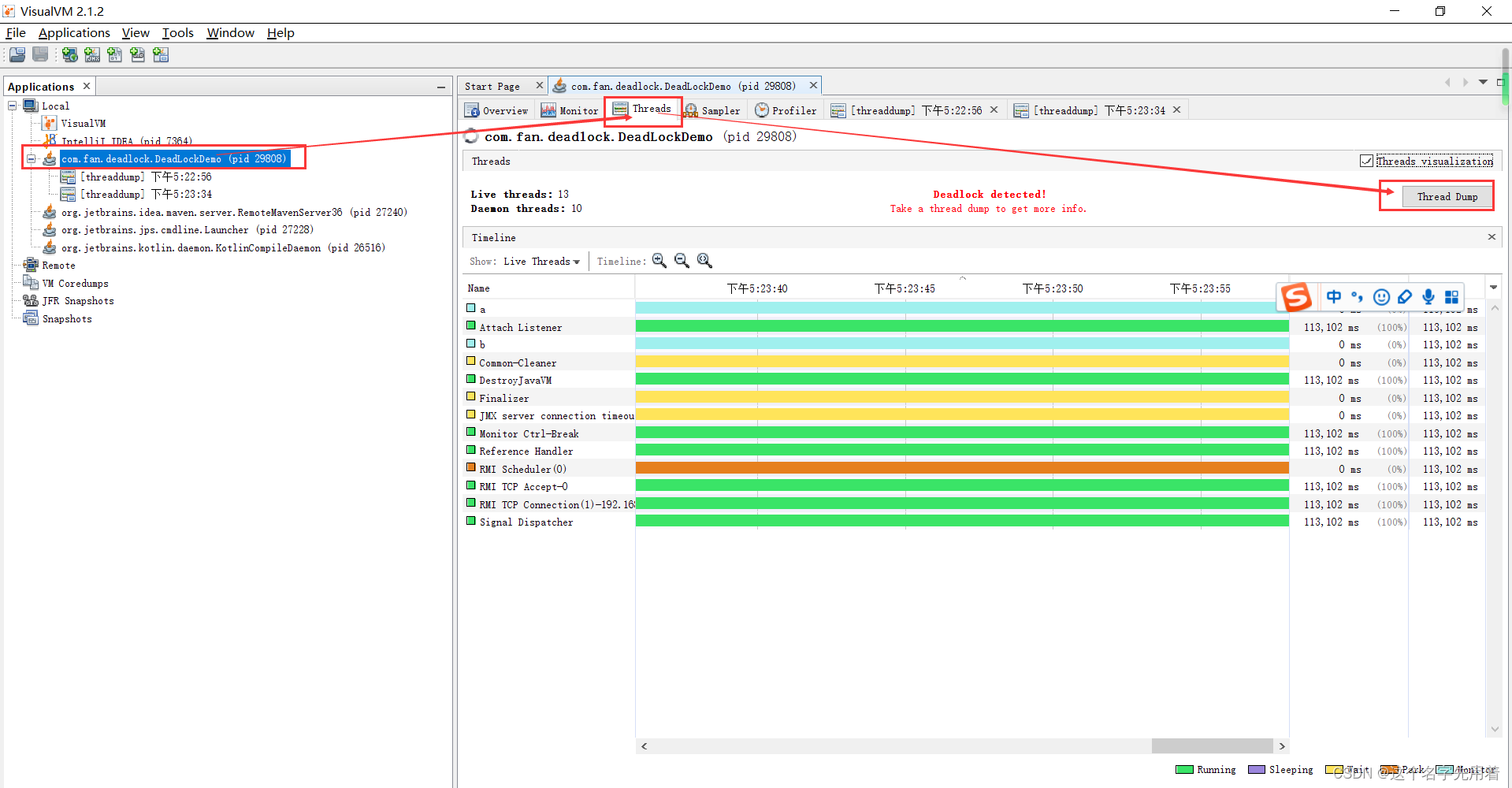
Task: Click the Add Remote Host toolbar icon
Action: [x=70, y=54]
